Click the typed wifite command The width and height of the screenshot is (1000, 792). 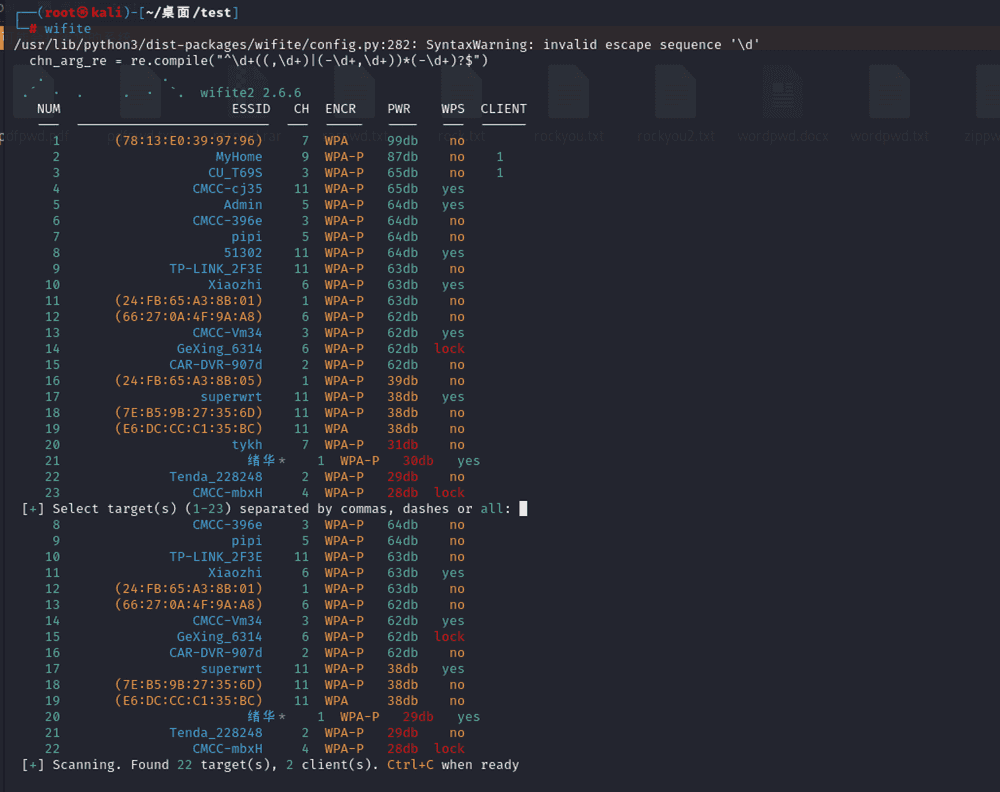(x=67, y=29)
